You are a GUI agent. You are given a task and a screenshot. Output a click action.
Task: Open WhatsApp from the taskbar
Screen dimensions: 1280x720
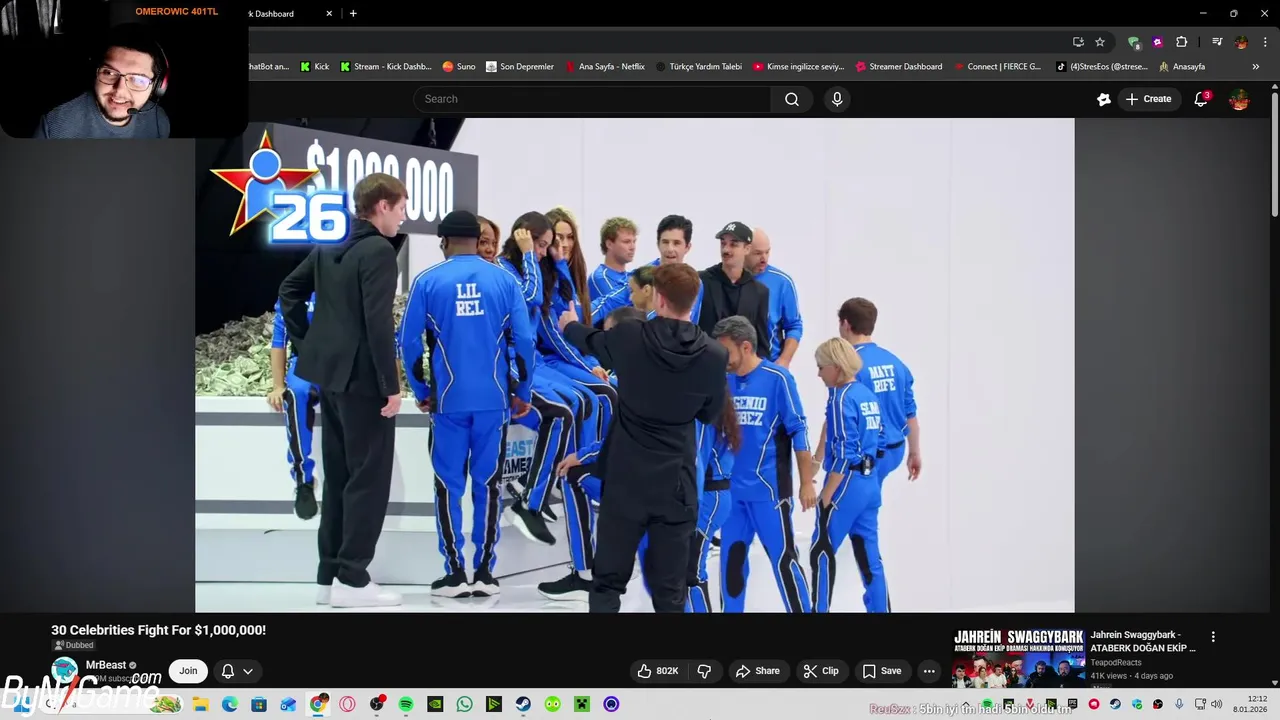[464, 704]
